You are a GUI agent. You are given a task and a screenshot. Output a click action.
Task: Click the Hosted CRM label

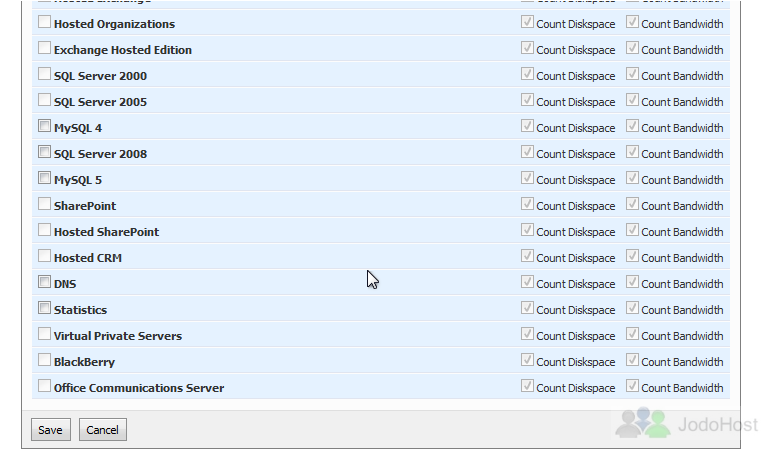pyautogui.click(x=88, y=258)
